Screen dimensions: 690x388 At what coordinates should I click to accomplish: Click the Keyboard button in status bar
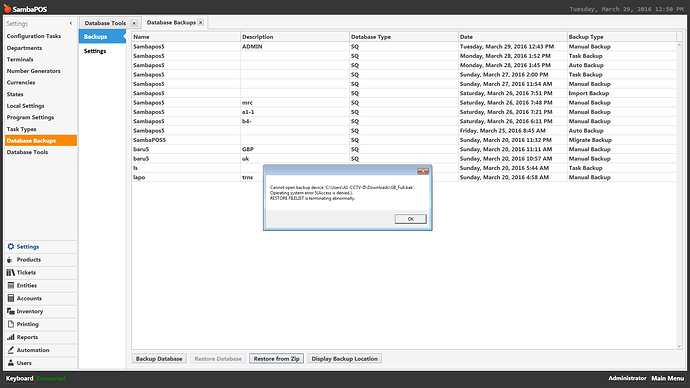19,378
